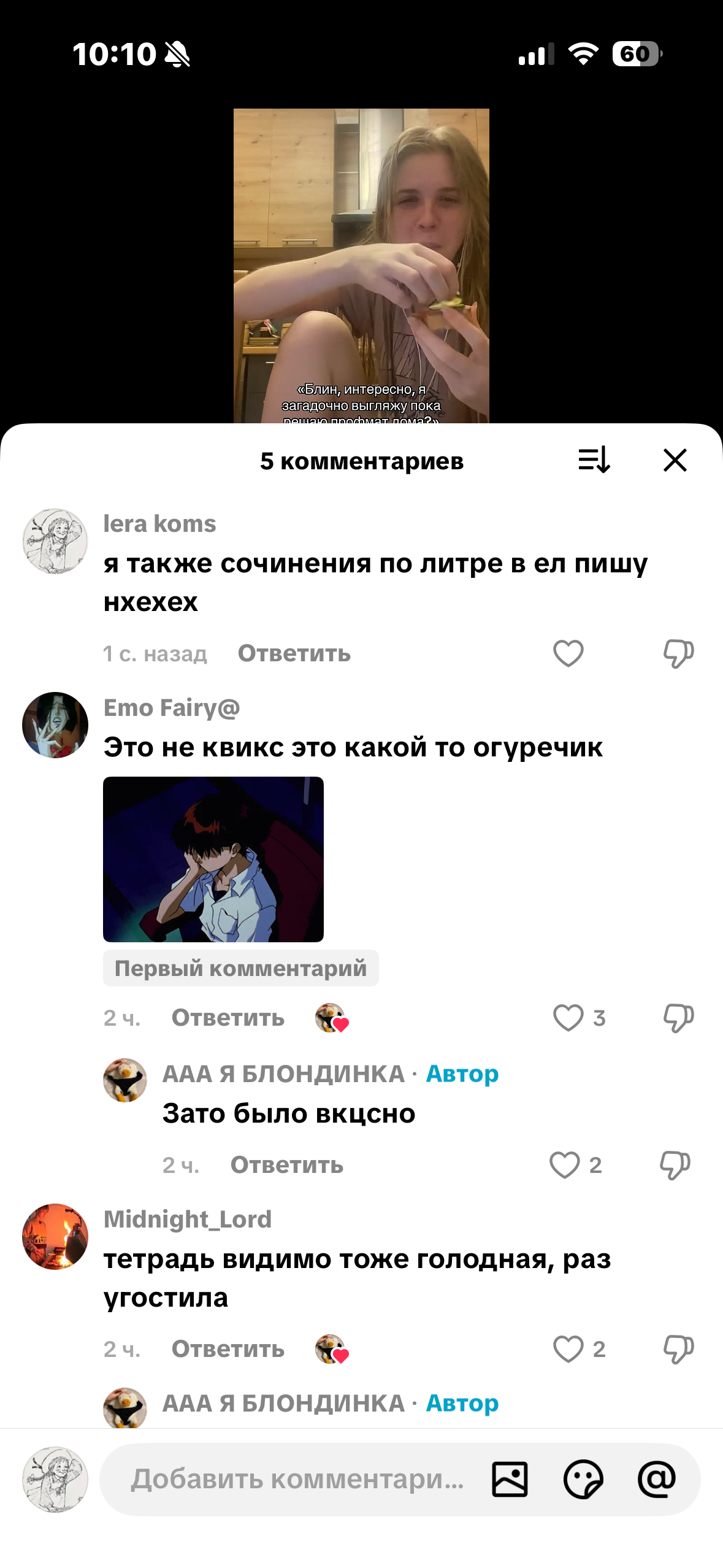Tap the image attachment icon in comment box
723x1568 pixels.
click(x=510, y=1480)
